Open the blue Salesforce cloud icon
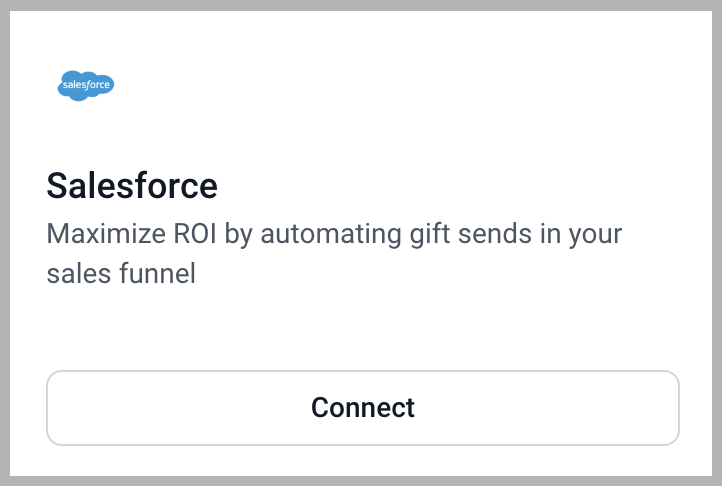This screenshot has height=486, width=722. 86,86
